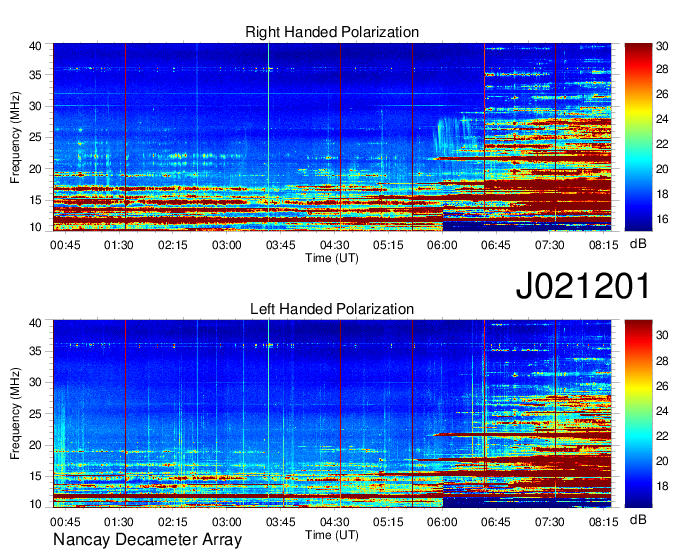Click the 25 MHz tick label on the top plot
This screenshot has width=680, height=552.
pos(35,137)
